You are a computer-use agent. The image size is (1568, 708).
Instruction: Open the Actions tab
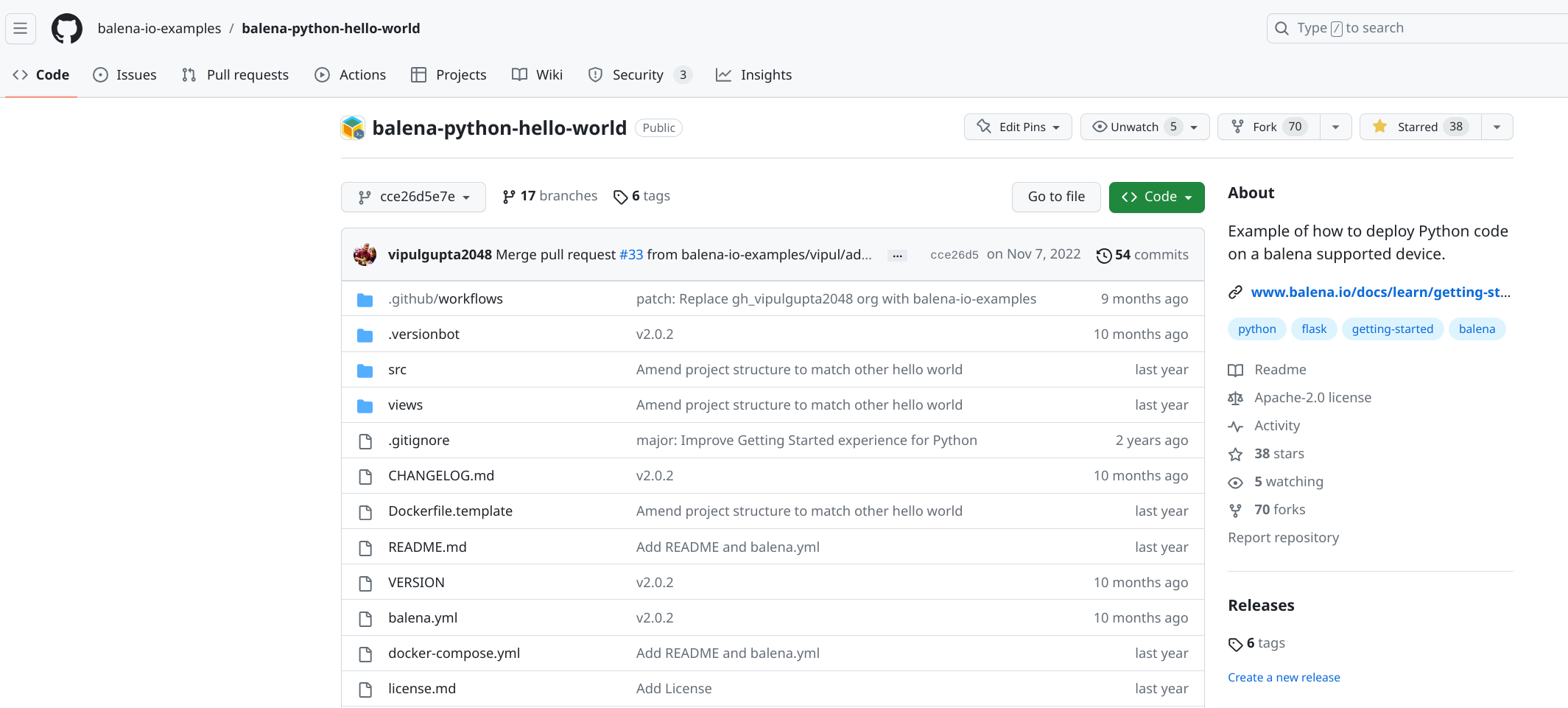pos(350,75)
